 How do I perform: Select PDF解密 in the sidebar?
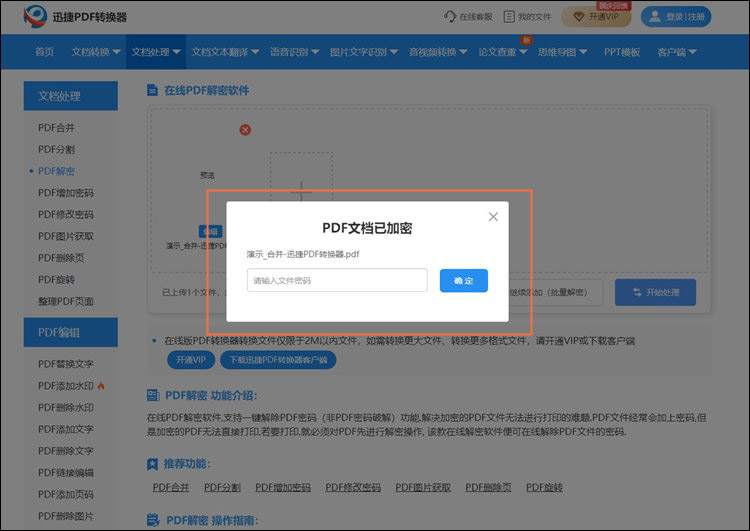[x=56, y=171]
